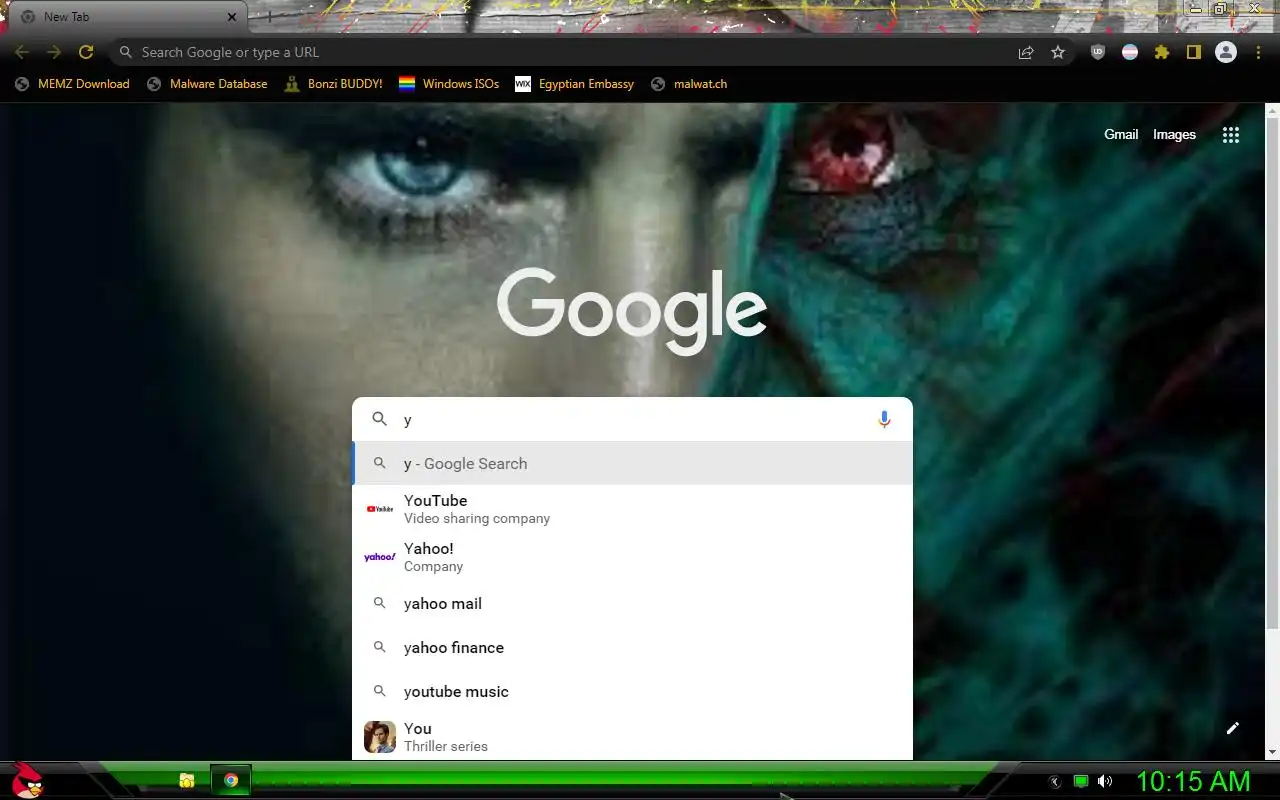Open the profile avatar menu
The height and width of the screenshot is (800, 1280).
tap(1226, 52)
